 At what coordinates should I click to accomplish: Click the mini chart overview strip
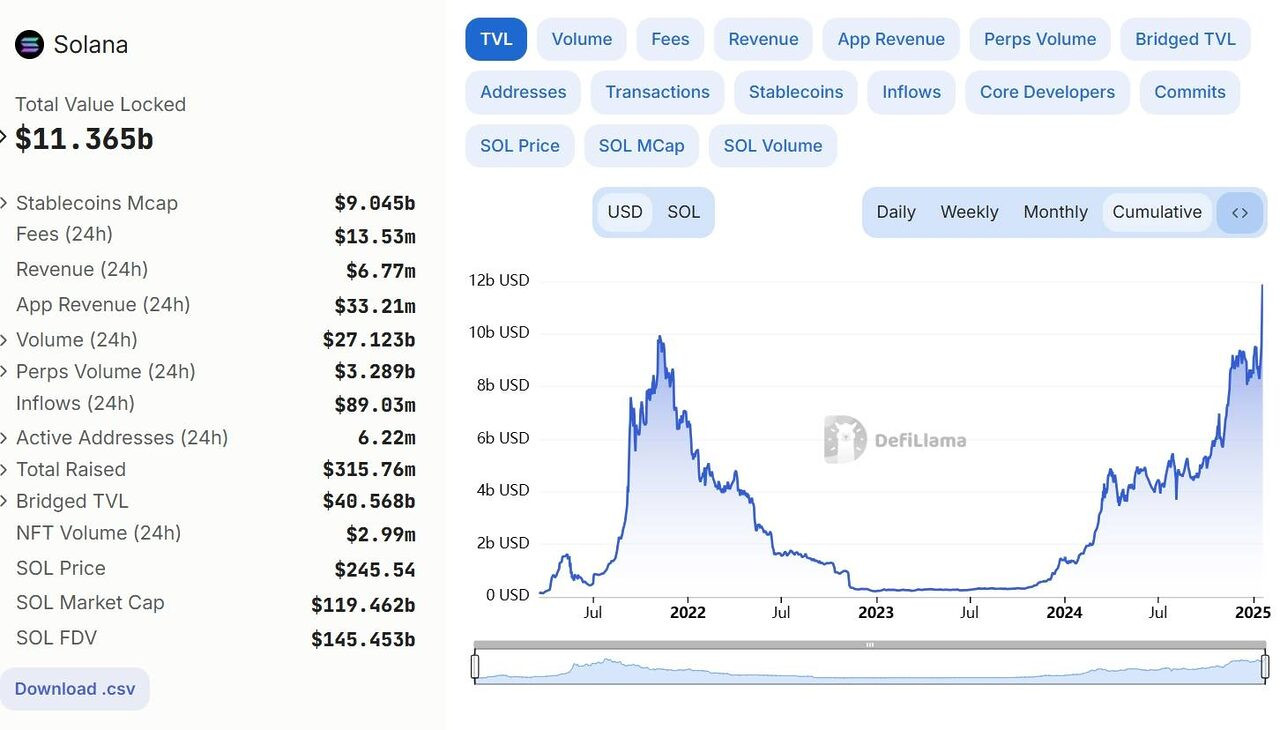[868, 666]
